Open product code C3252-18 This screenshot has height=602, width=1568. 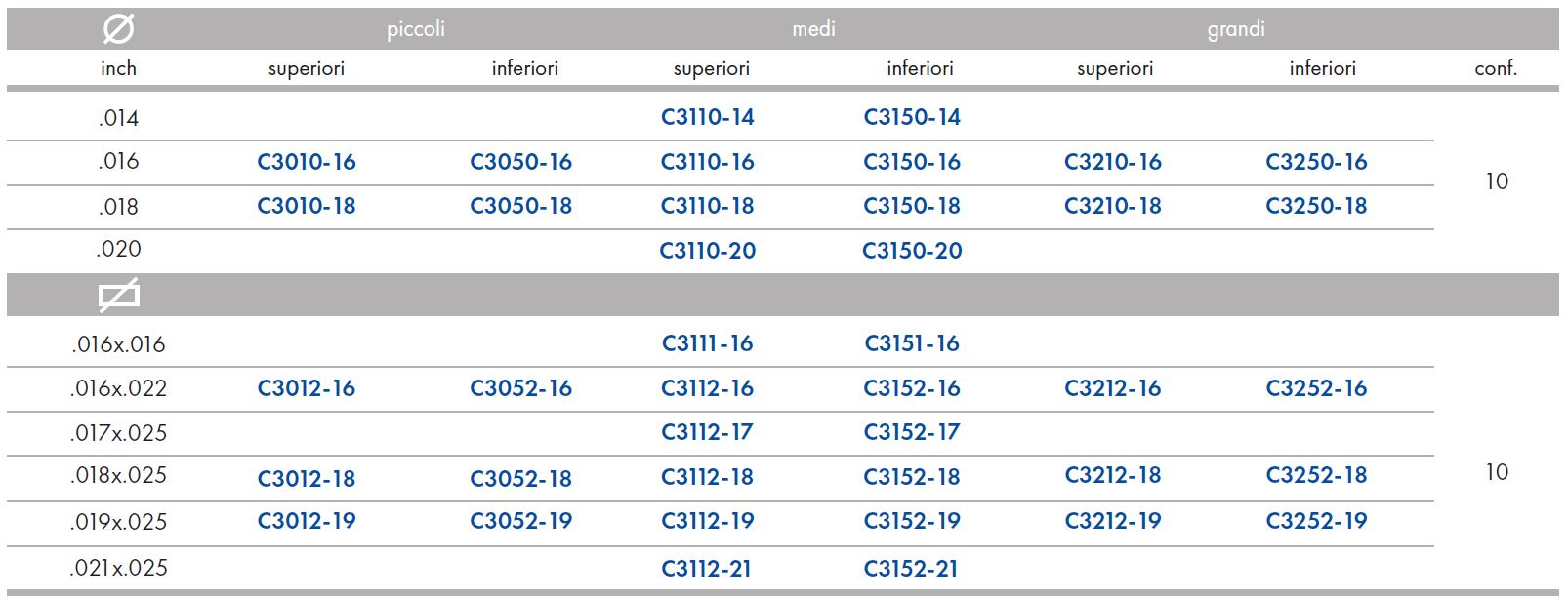(1316, 475)
